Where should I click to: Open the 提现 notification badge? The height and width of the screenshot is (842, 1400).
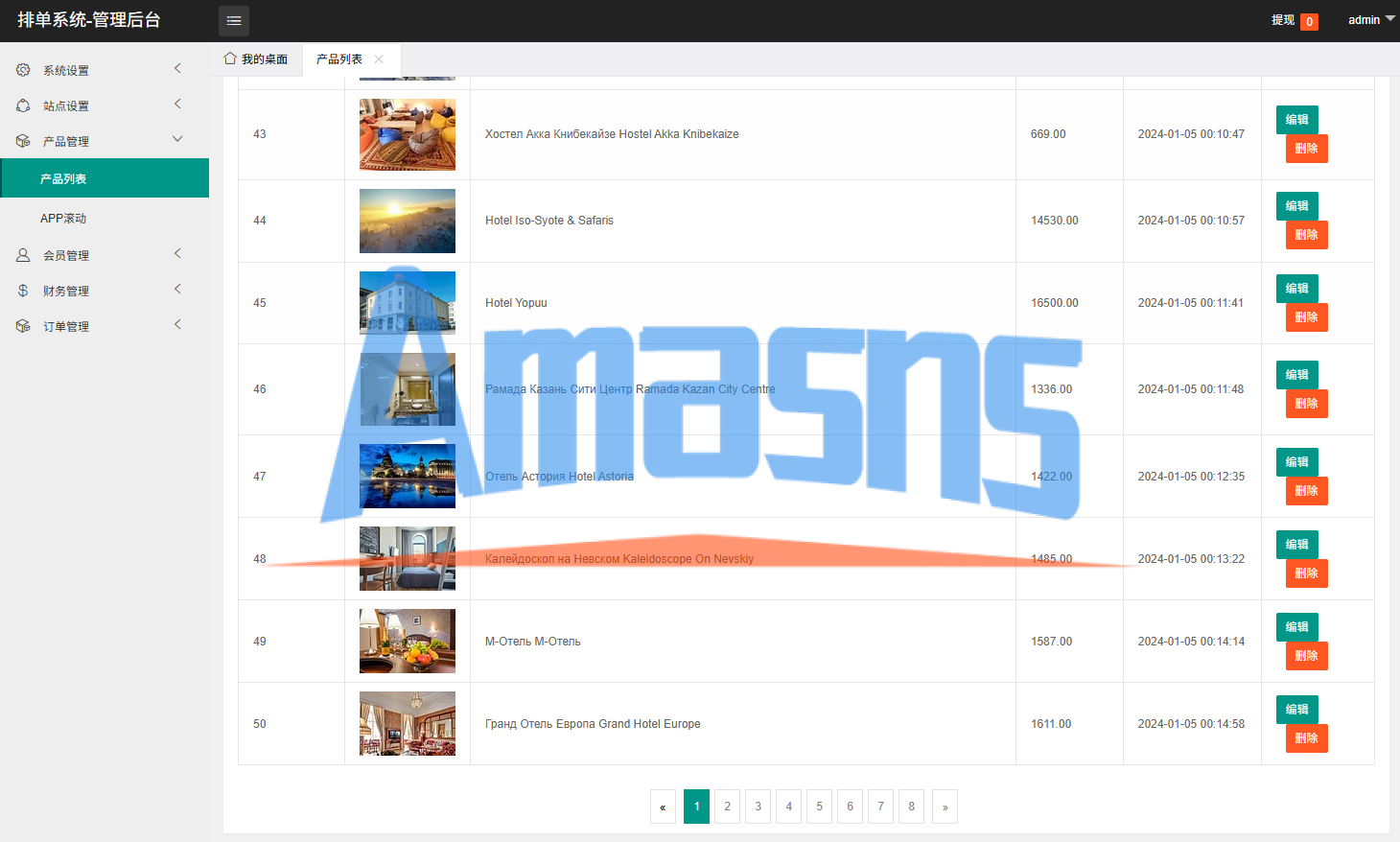(1309, 21)
